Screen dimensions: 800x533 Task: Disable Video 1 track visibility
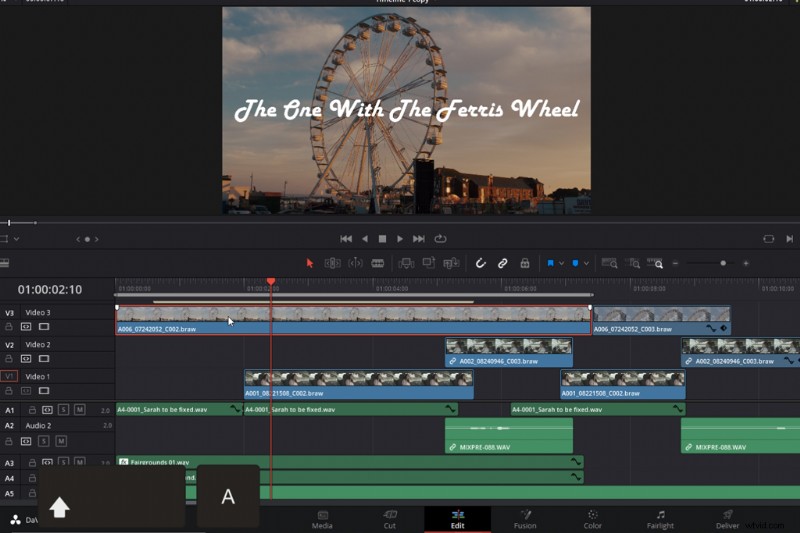pyautogui.click(x=44, y=391)
